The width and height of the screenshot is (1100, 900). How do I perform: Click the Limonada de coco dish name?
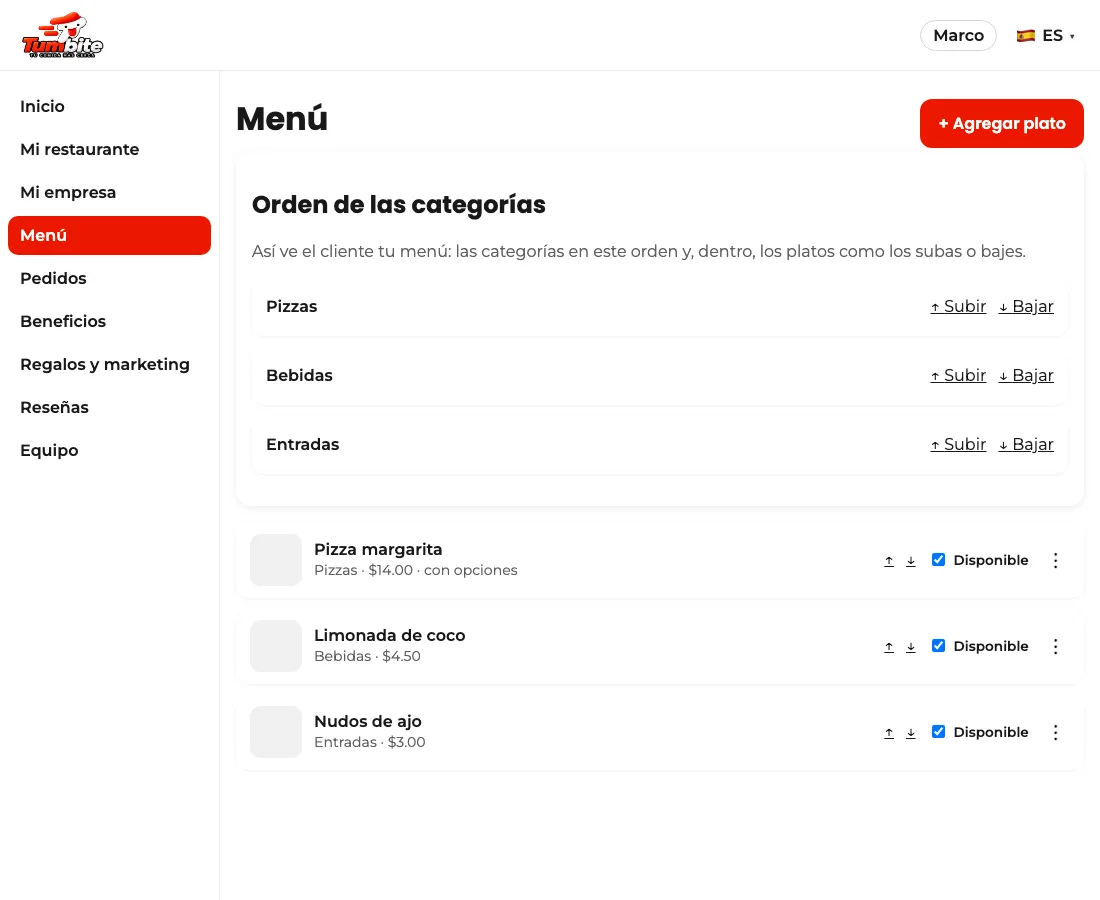(x=389, y=636)
